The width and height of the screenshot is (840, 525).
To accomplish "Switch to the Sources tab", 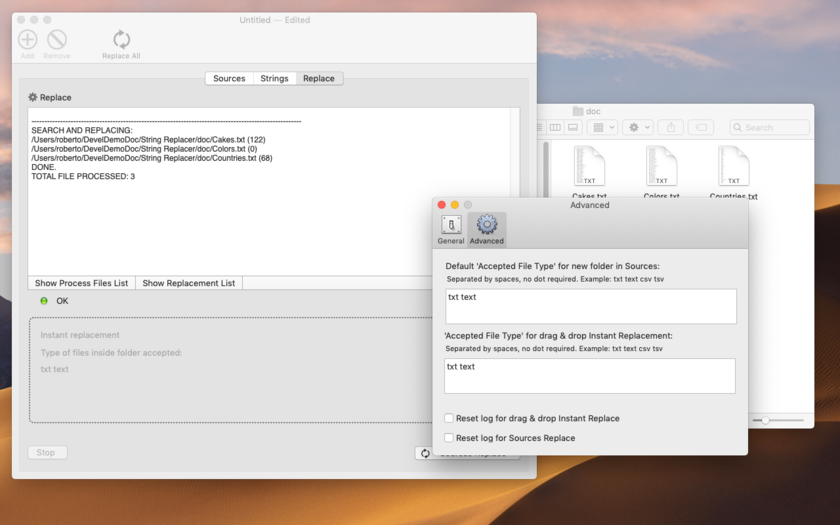I will pos(229,78).
